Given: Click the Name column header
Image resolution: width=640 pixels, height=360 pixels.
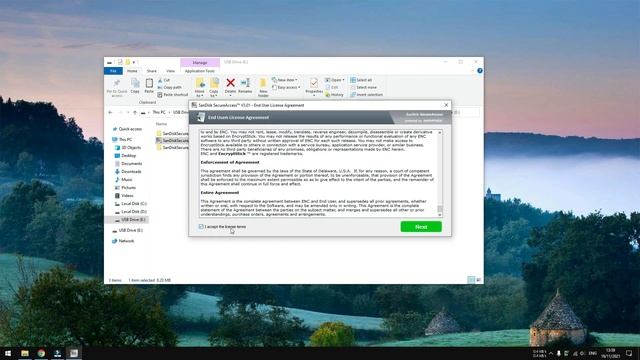Looking at the screenshot, I should pos(161,124).
